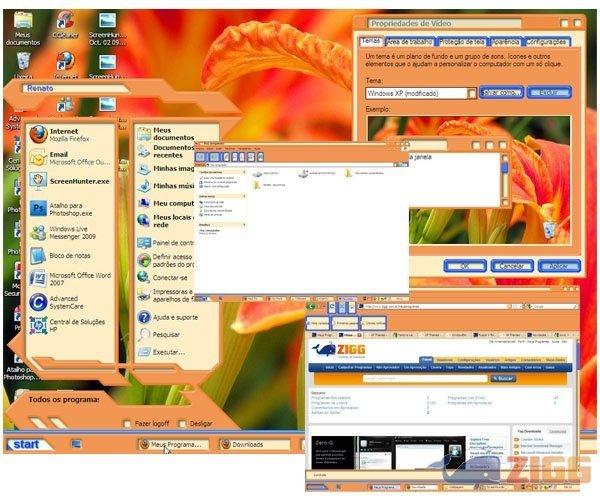
Task: Click the browser reload button
Action: [332, 306]
